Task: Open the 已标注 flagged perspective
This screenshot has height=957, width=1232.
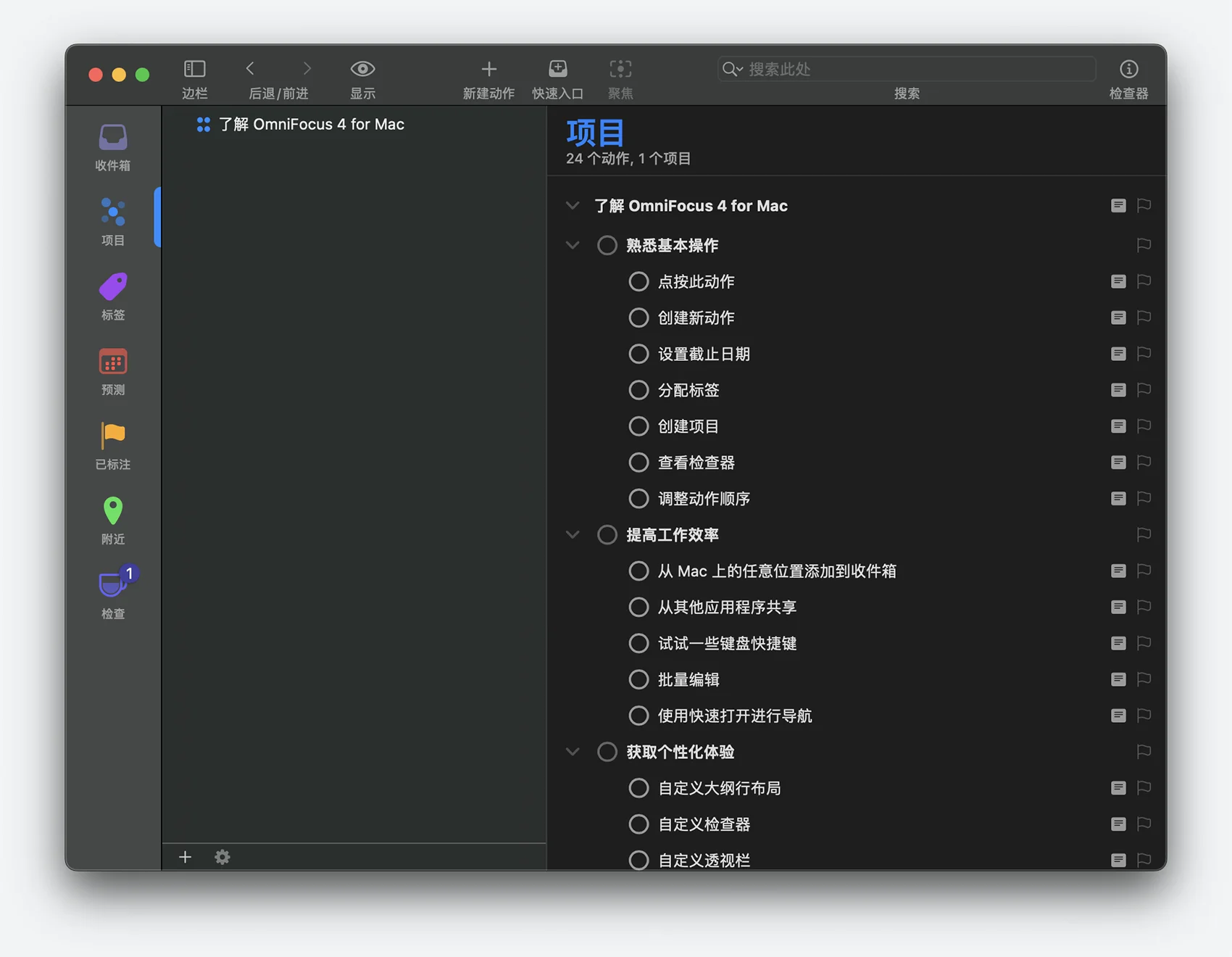Action: pos(113,446)
